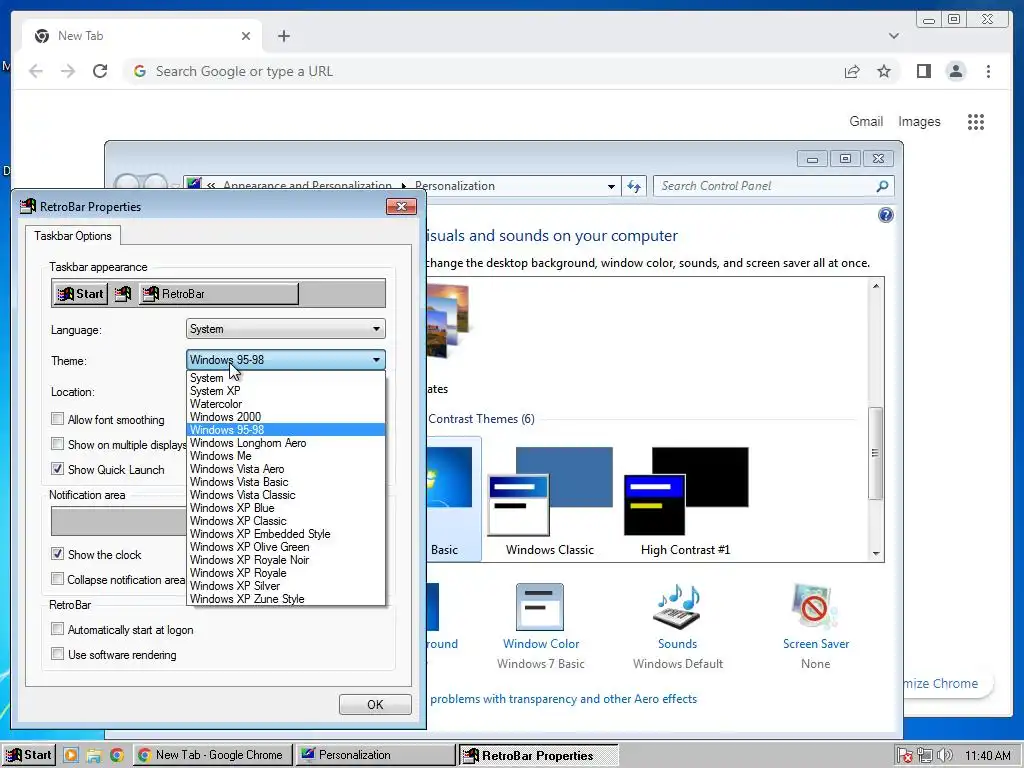1024x768 pixels.
Task: Click OK in RetroBar Properties
Action: coord(375,705)
